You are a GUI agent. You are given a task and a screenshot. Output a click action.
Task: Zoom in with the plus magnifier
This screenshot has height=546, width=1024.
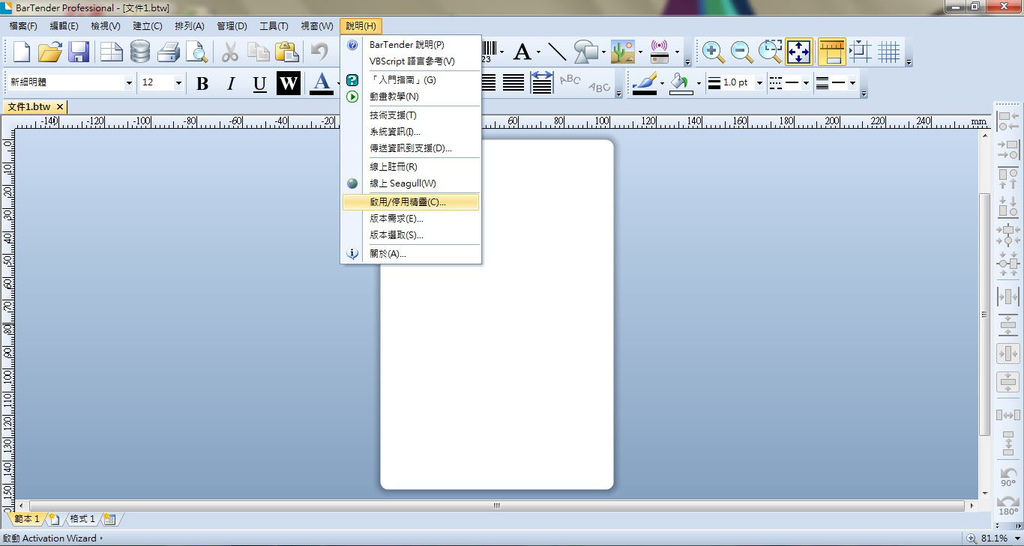click(x=712, y=52)
